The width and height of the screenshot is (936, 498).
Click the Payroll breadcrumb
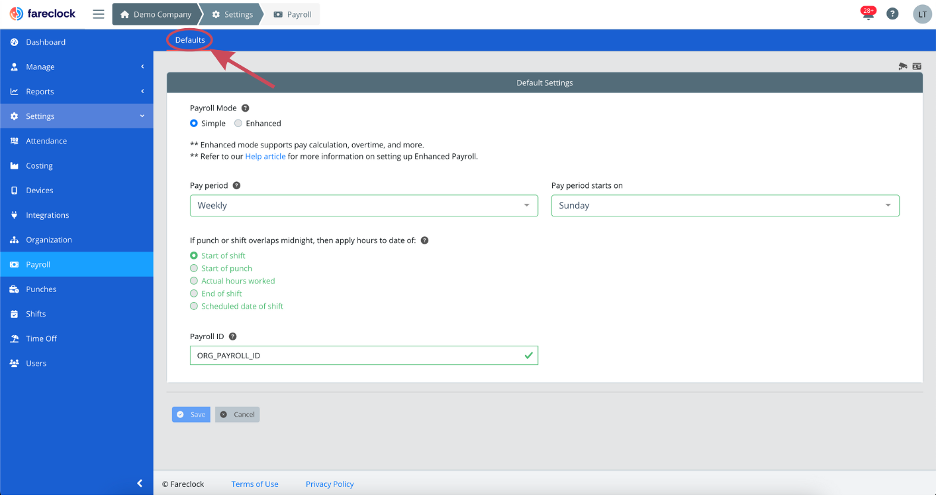click(x=292, y=14)
